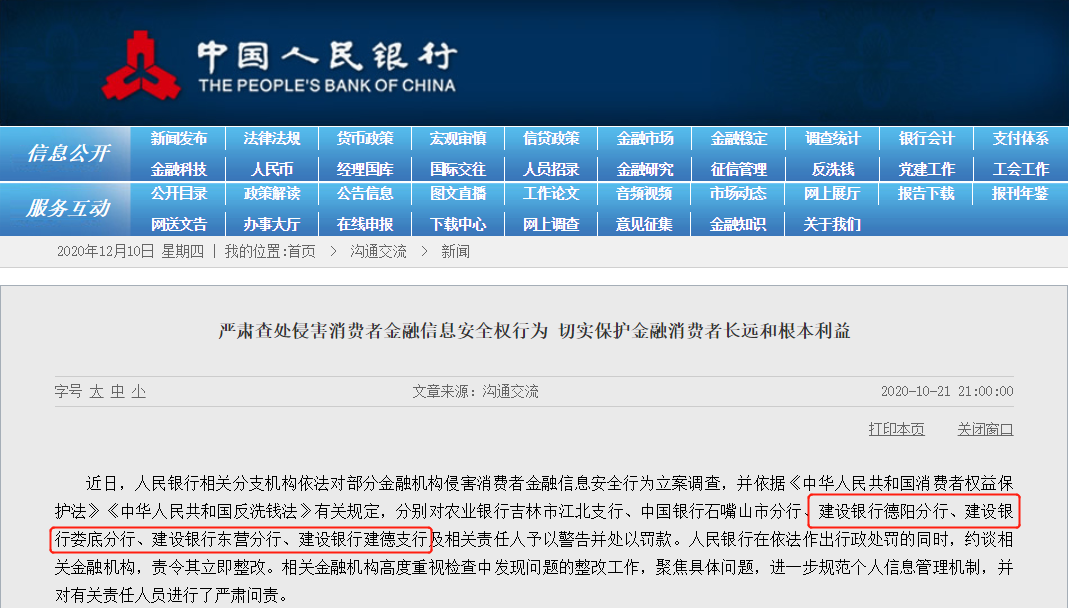Click the 文章来源：沟通交流 text
This screenshot has width=1070, height=608.
pyautogui.click(x=476, y=392)
